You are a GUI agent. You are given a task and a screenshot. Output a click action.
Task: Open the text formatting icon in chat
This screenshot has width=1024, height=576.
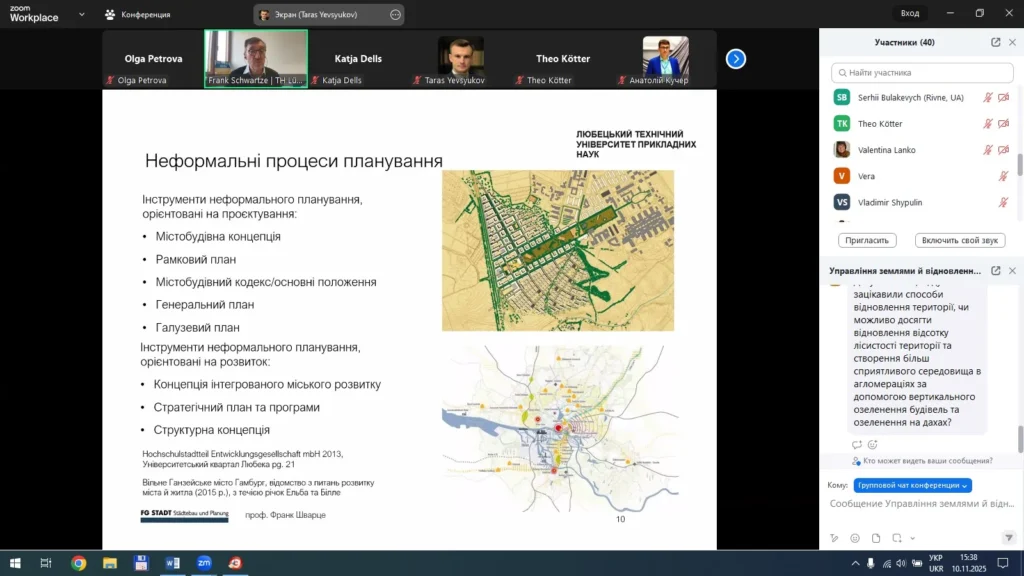tap(834, 538)
